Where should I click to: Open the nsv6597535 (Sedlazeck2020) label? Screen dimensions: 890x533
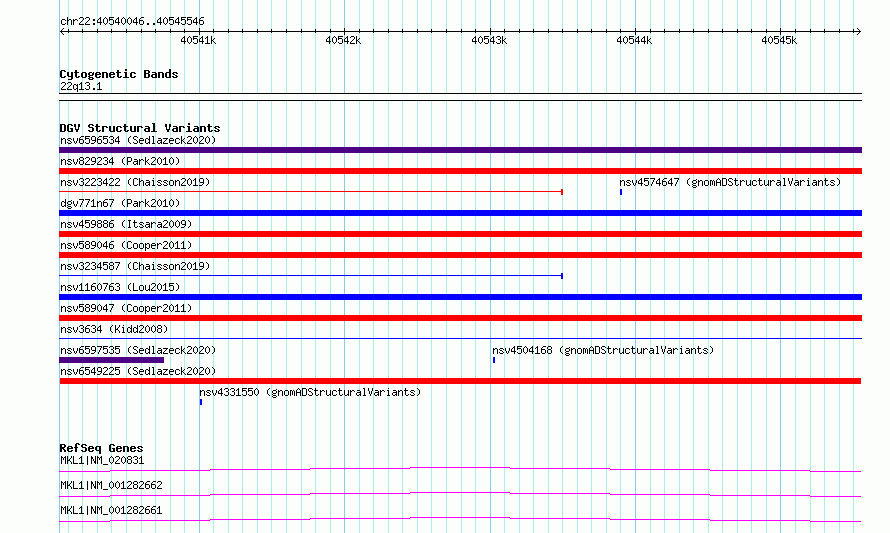coord(138,350)
